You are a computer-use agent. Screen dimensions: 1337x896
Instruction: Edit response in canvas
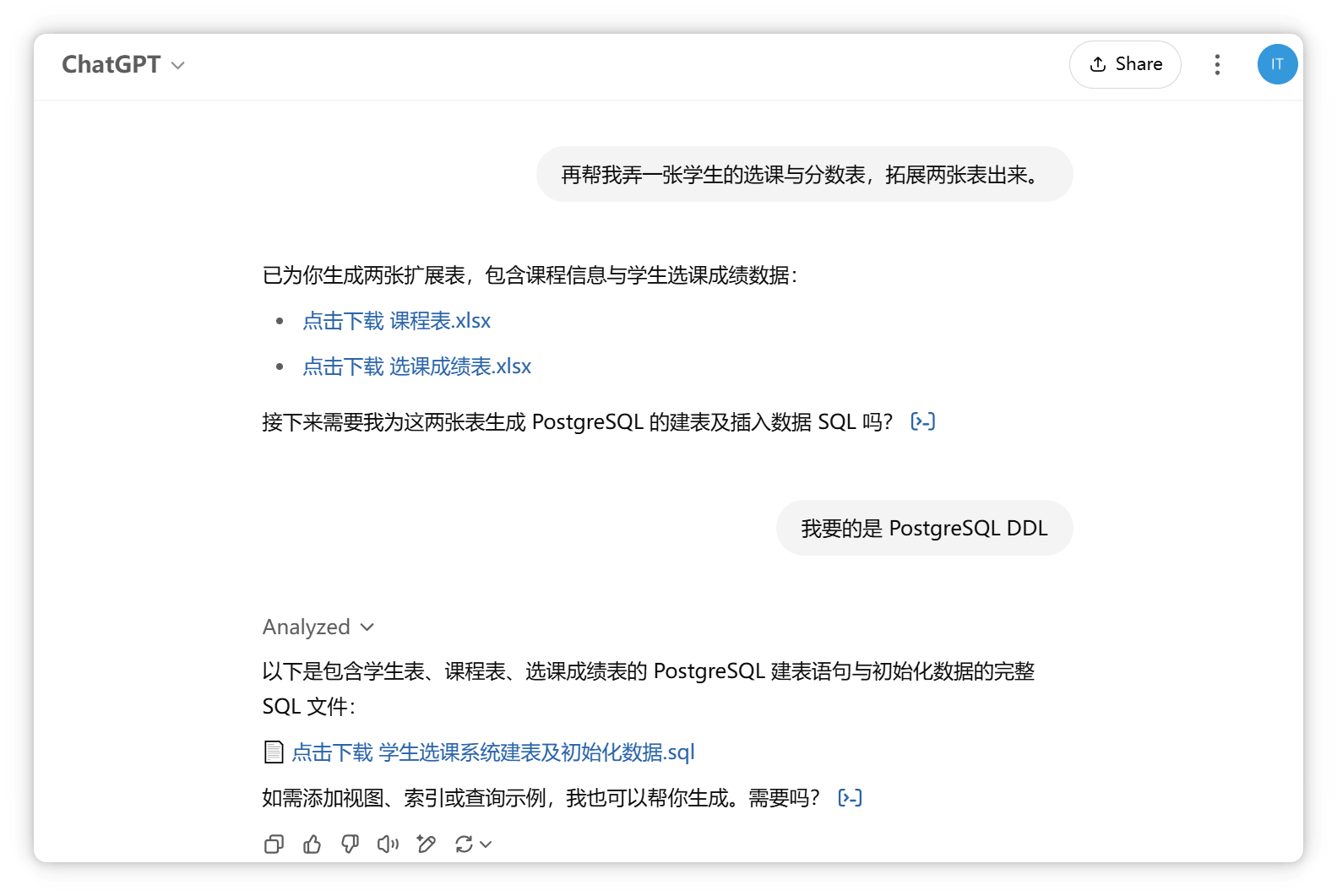tap(427, 844)
